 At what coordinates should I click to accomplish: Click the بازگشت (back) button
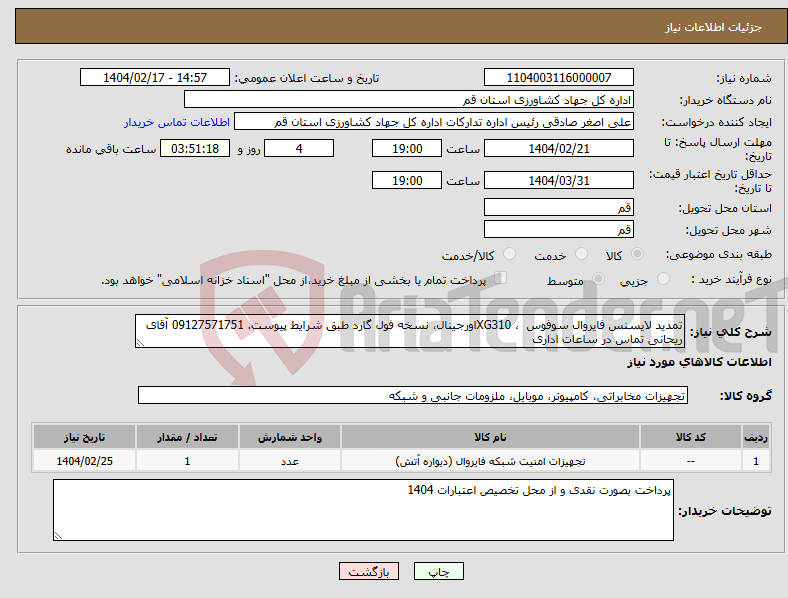[x=369, y=571]
